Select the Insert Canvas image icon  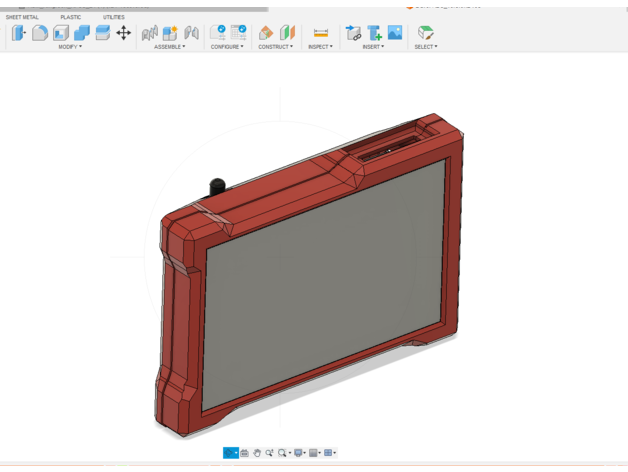tap(395, 33)
